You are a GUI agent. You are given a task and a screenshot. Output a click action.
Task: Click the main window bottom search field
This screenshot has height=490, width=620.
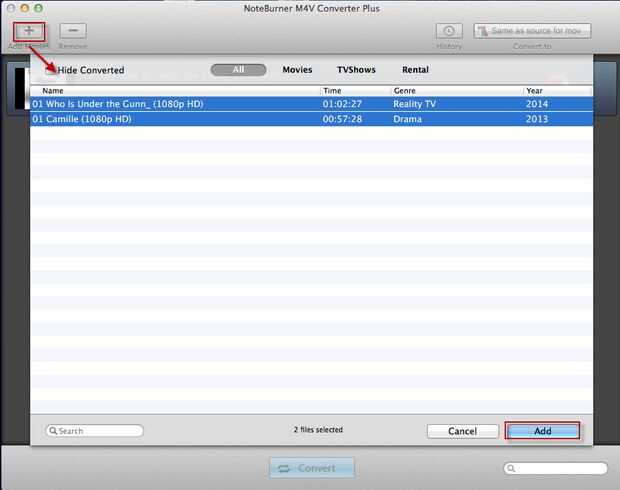[556, 468]
